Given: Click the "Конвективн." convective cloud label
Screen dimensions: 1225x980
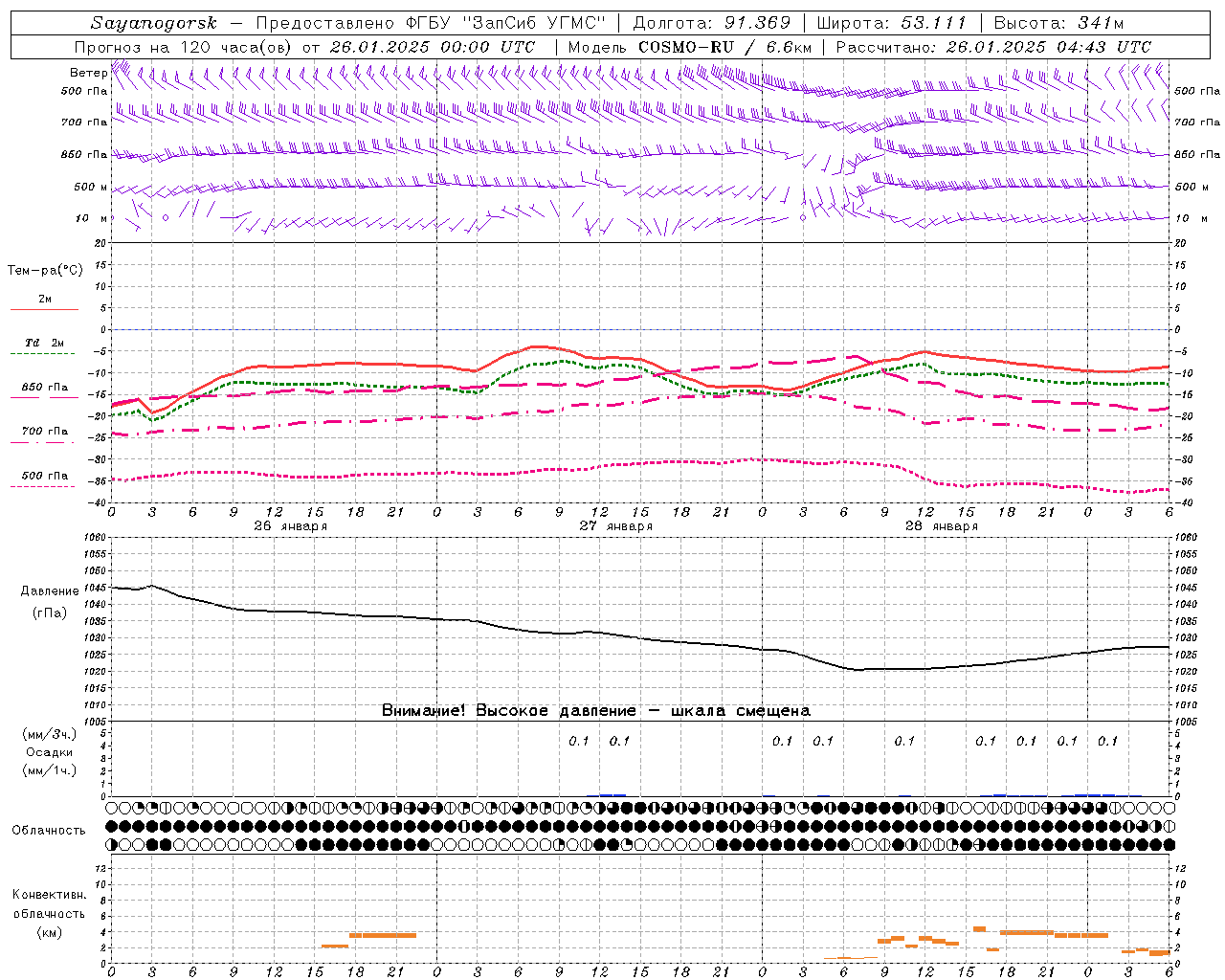Looking at the screenshot, I should pyautogui.click(x=49, y=895).
